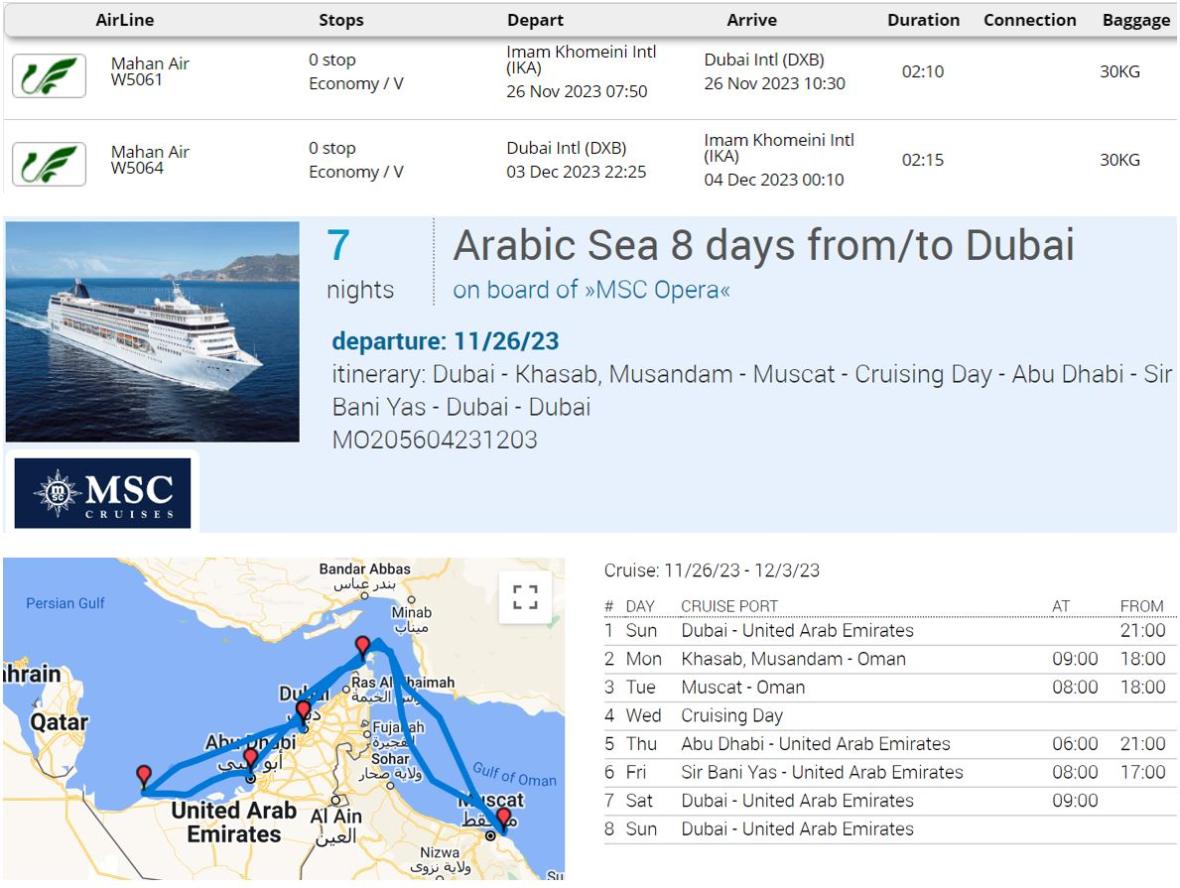Viewport: 1180px width, 888px height.
Task: Click the Arabic Sea 8 days cruise title
Action: [x=763, y=245]
